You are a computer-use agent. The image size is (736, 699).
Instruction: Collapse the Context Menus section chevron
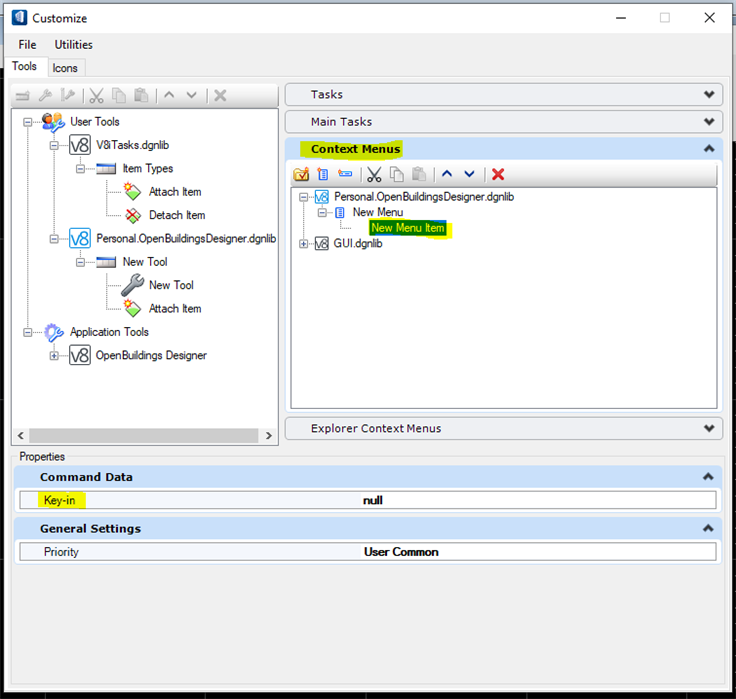709,149
